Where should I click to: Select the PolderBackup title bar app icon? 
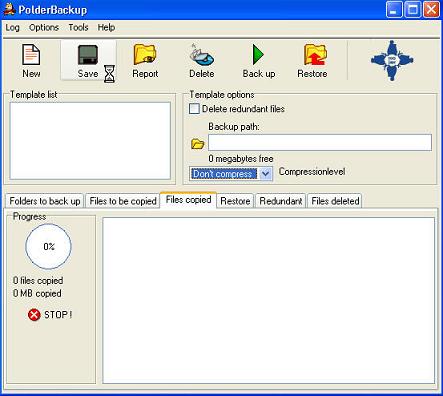click(9, 9)
